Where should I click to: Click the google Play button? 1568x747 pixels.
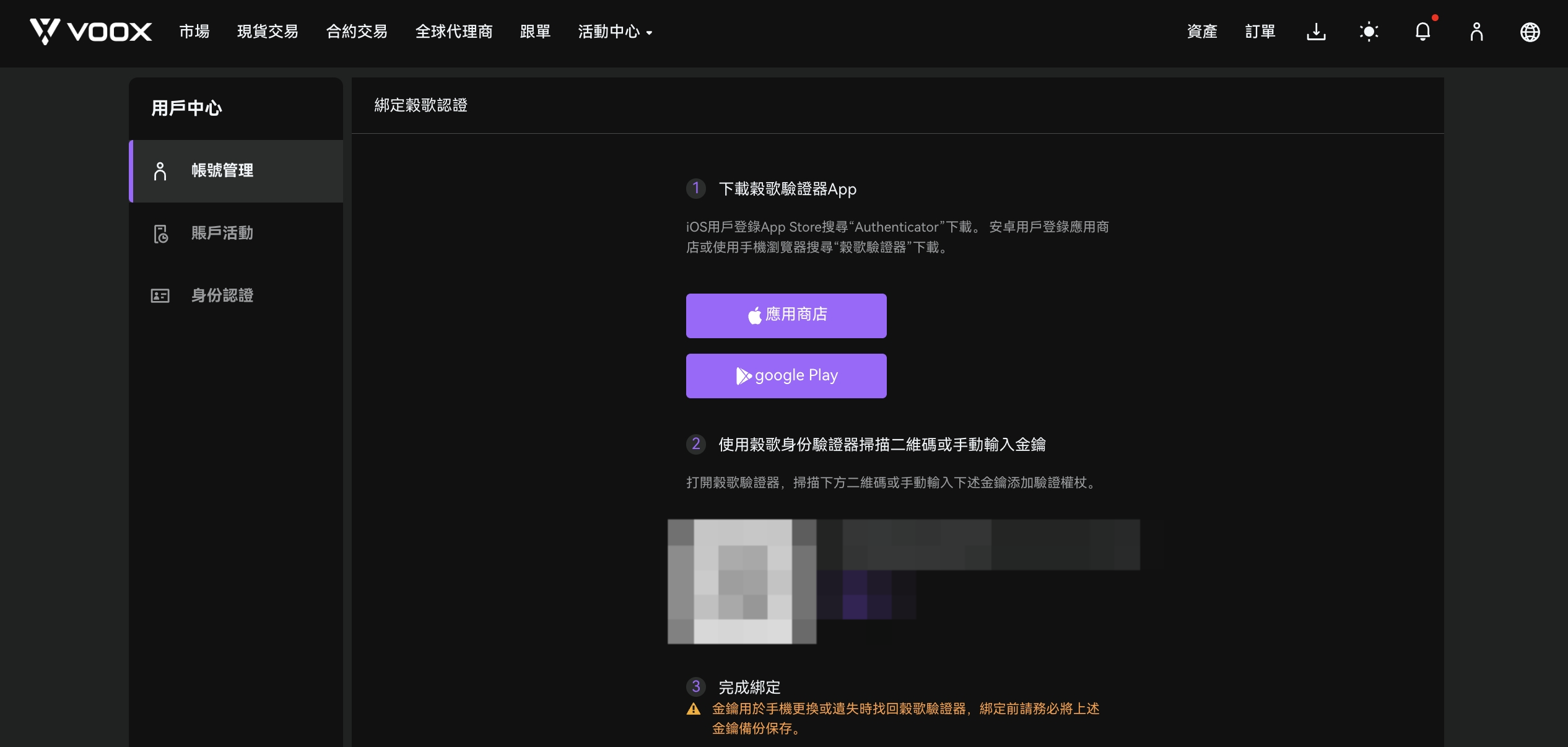[x=786, y=376]
